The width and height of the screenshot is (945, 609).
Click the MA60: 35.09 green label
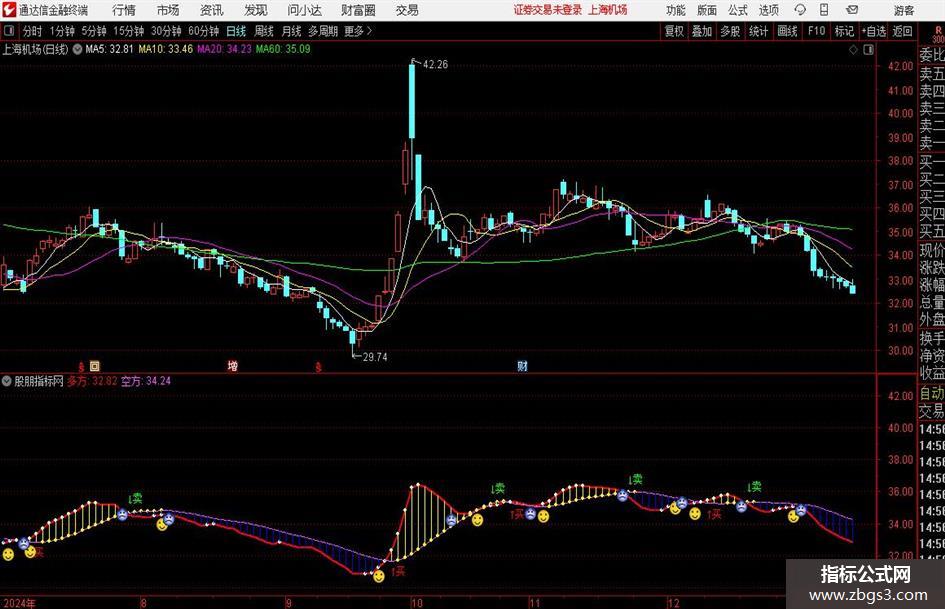coord(283,49)
